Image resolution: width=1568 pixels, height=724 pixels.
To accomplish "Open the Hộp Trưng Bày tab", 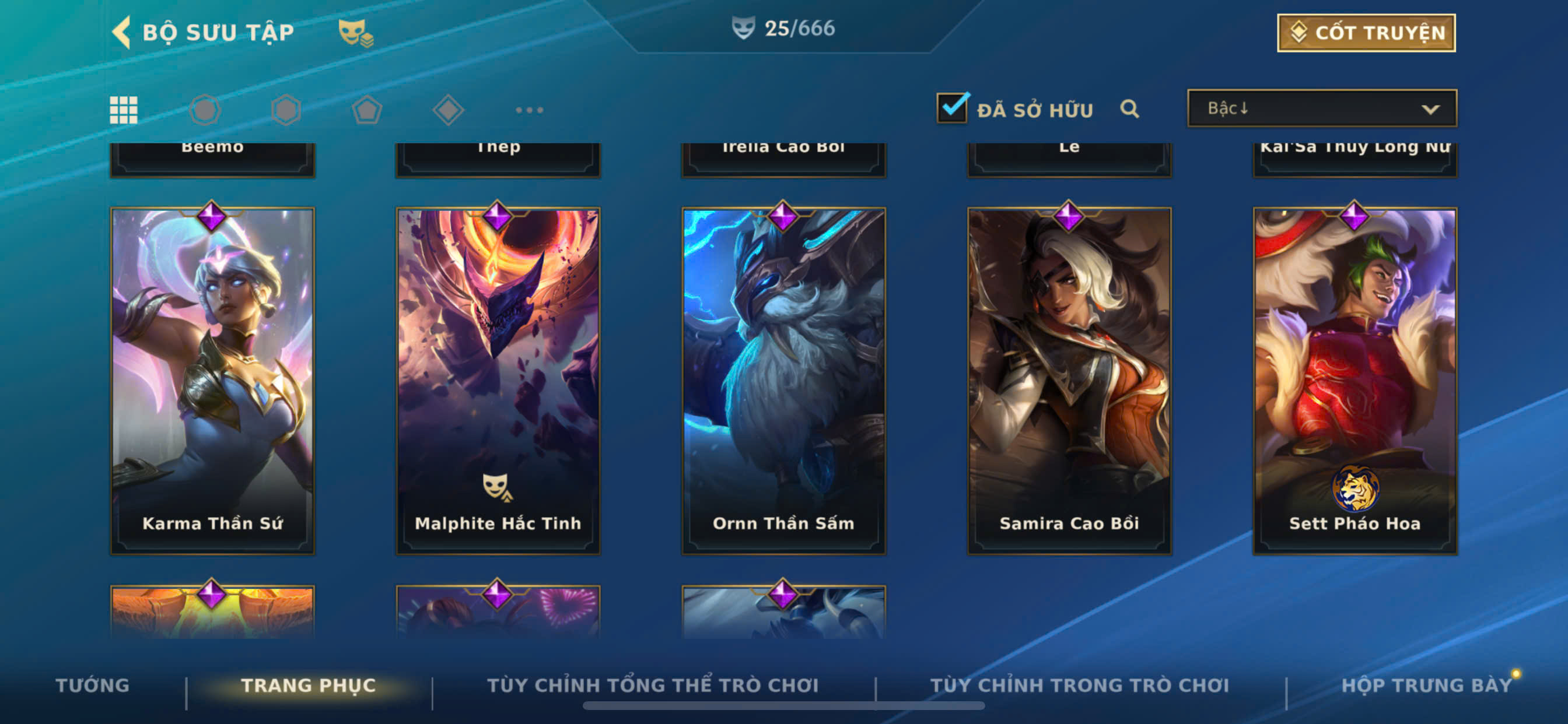I will click(1427, 685).
